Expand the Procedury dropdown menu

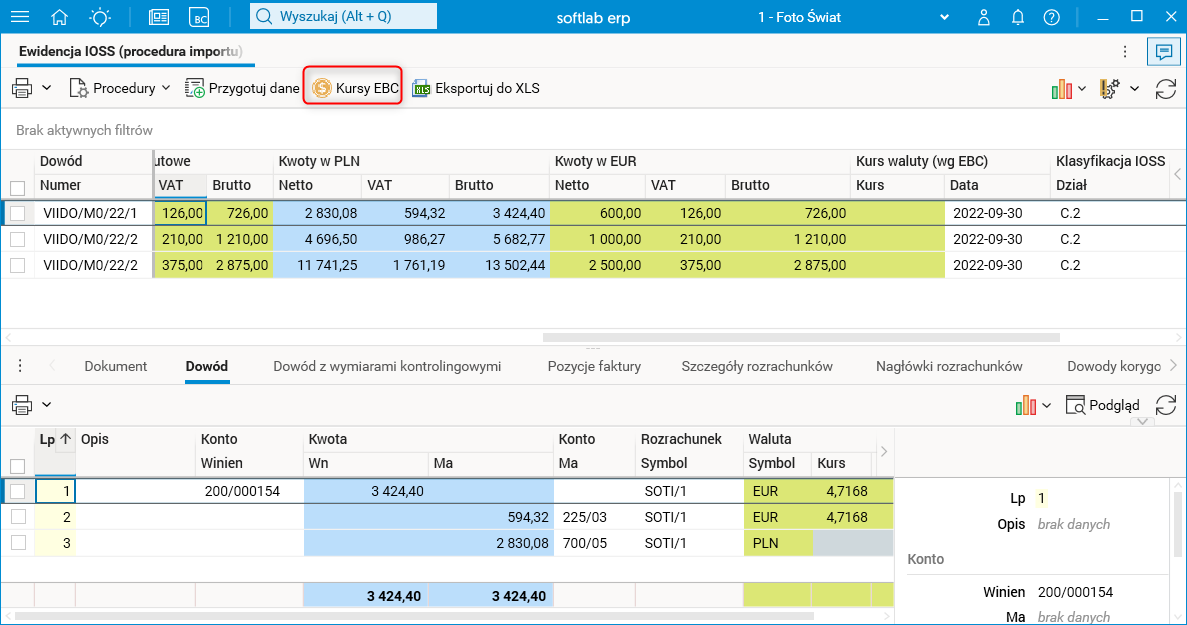click(x=120, y=88)
